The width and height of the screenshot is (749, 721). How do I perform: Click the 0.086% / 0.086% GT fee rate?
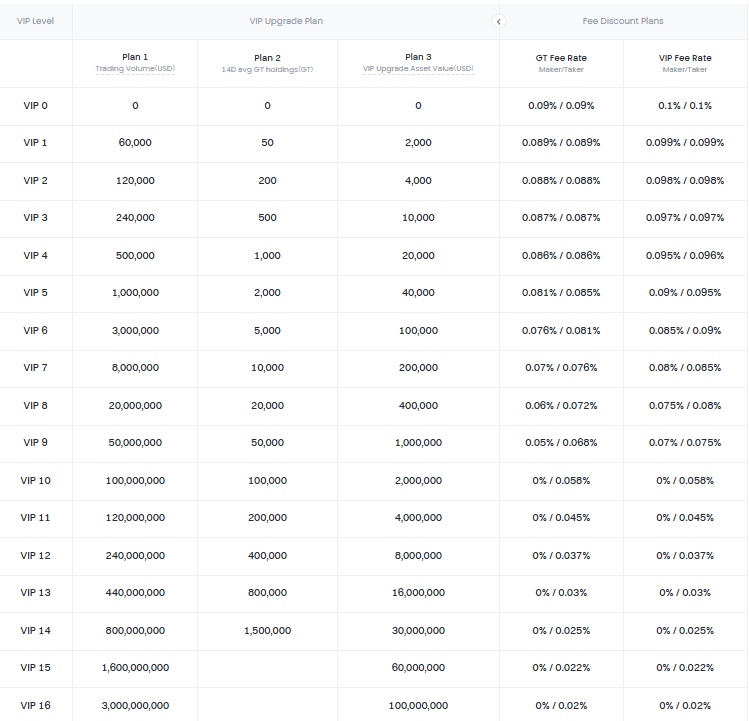tap(561, 256)
